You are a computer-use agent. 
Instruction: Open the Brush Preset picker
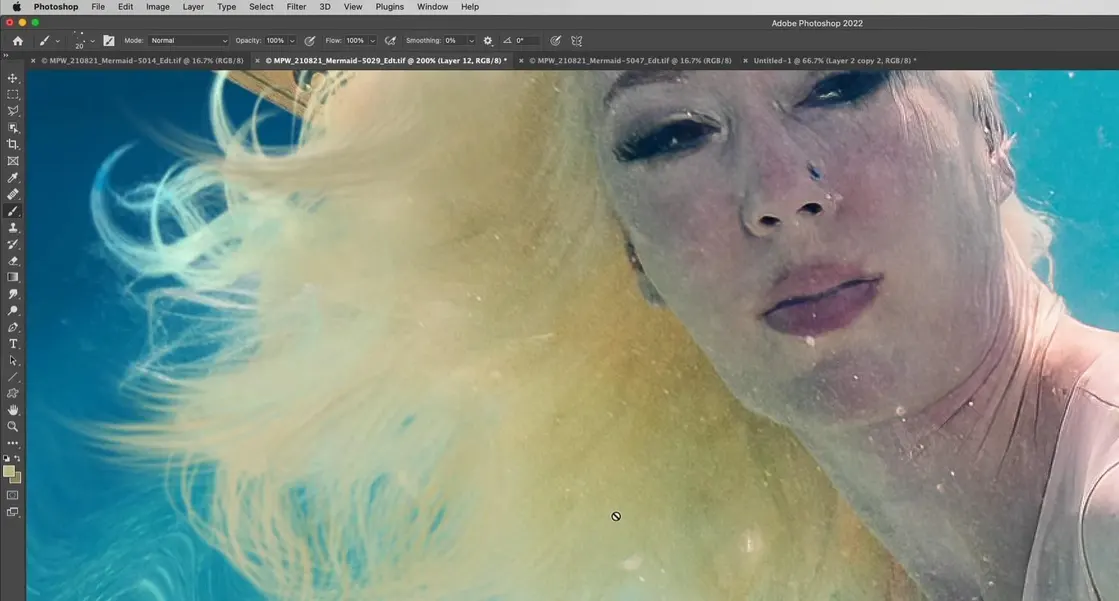click(x=83, y=41)
